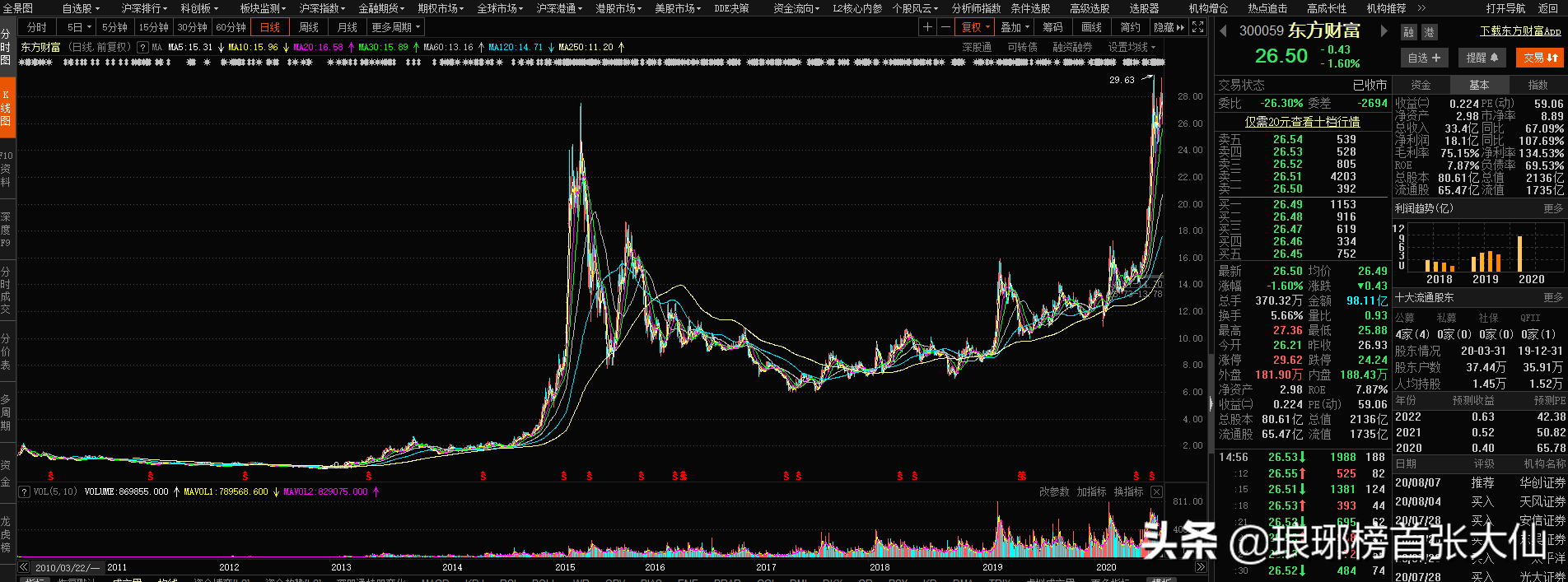Open trading with orange 交易 button
The width and height of the screenshot is (1568, 582).
click(1539, 58)
